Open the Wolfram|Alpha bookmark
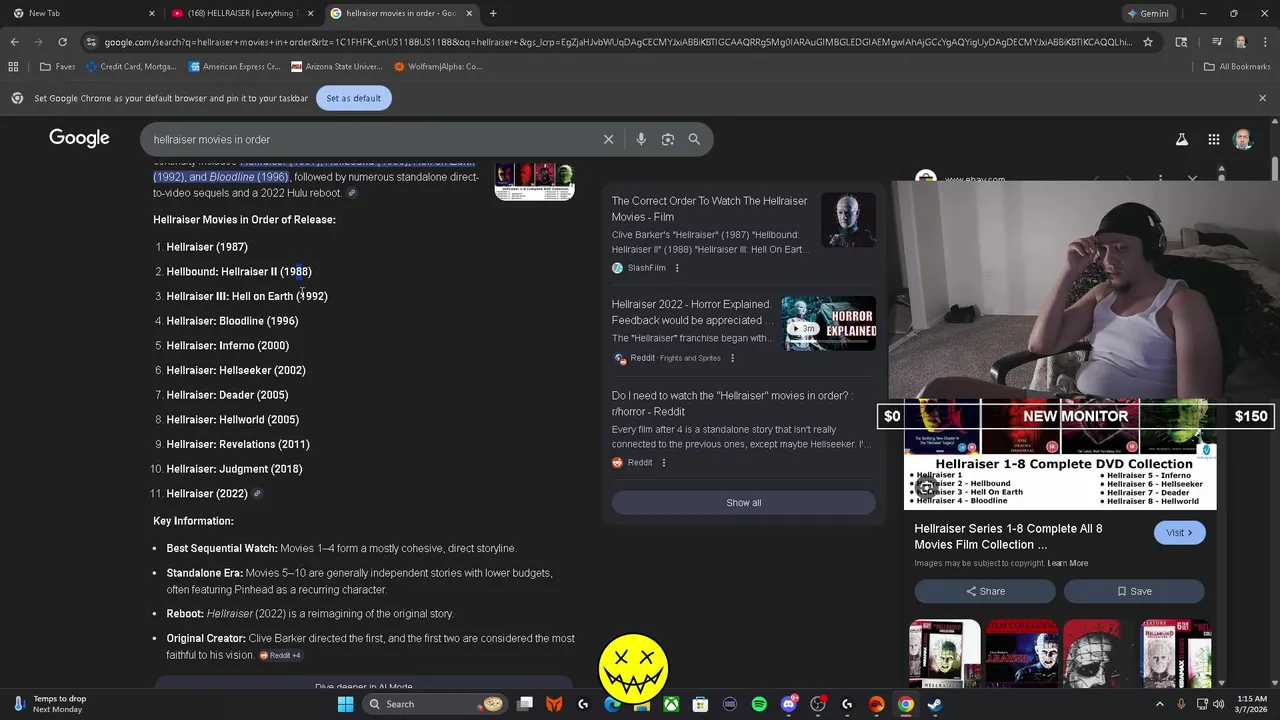 coord(437,67)
